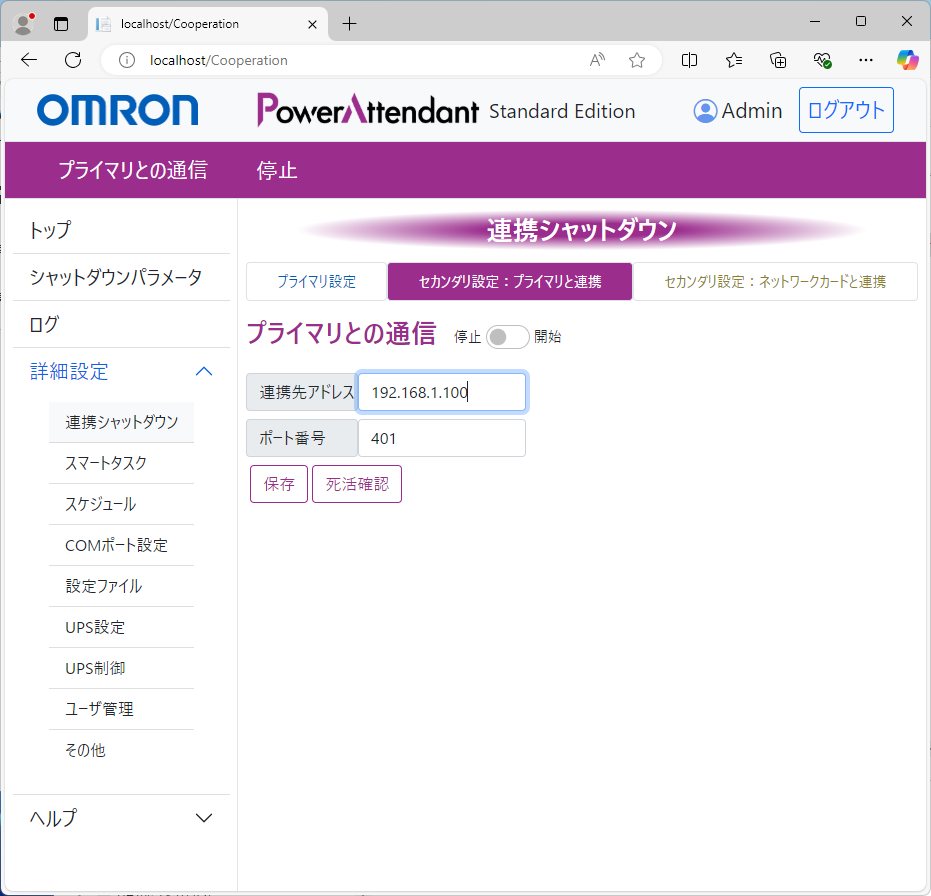The image size is (931, 896).
Task: Add page to favorites star icon
Action: pyautogui.click(x=637, y=60)
